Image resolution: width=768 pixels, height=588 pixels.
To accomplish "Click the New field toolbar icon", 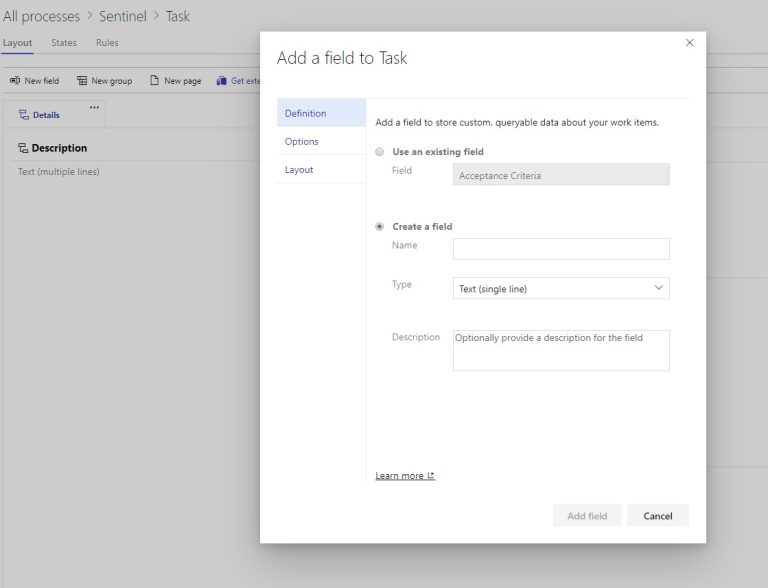I will [x=16, y=81].
